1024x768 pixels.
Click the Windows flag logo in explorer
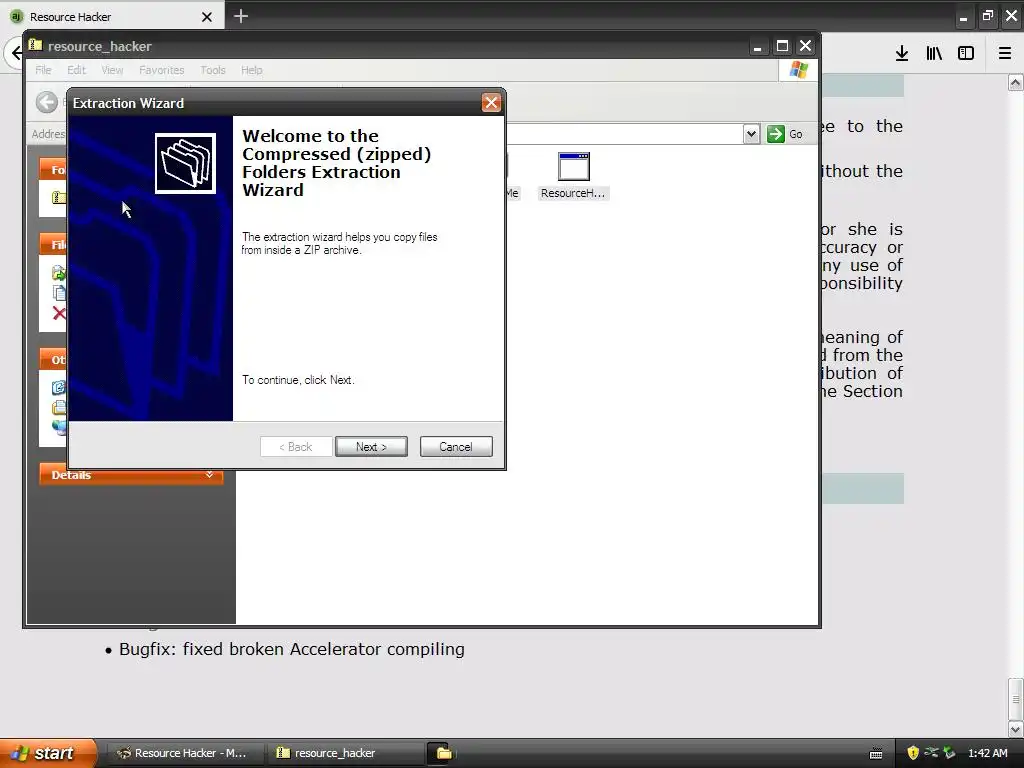coord(798,70)
